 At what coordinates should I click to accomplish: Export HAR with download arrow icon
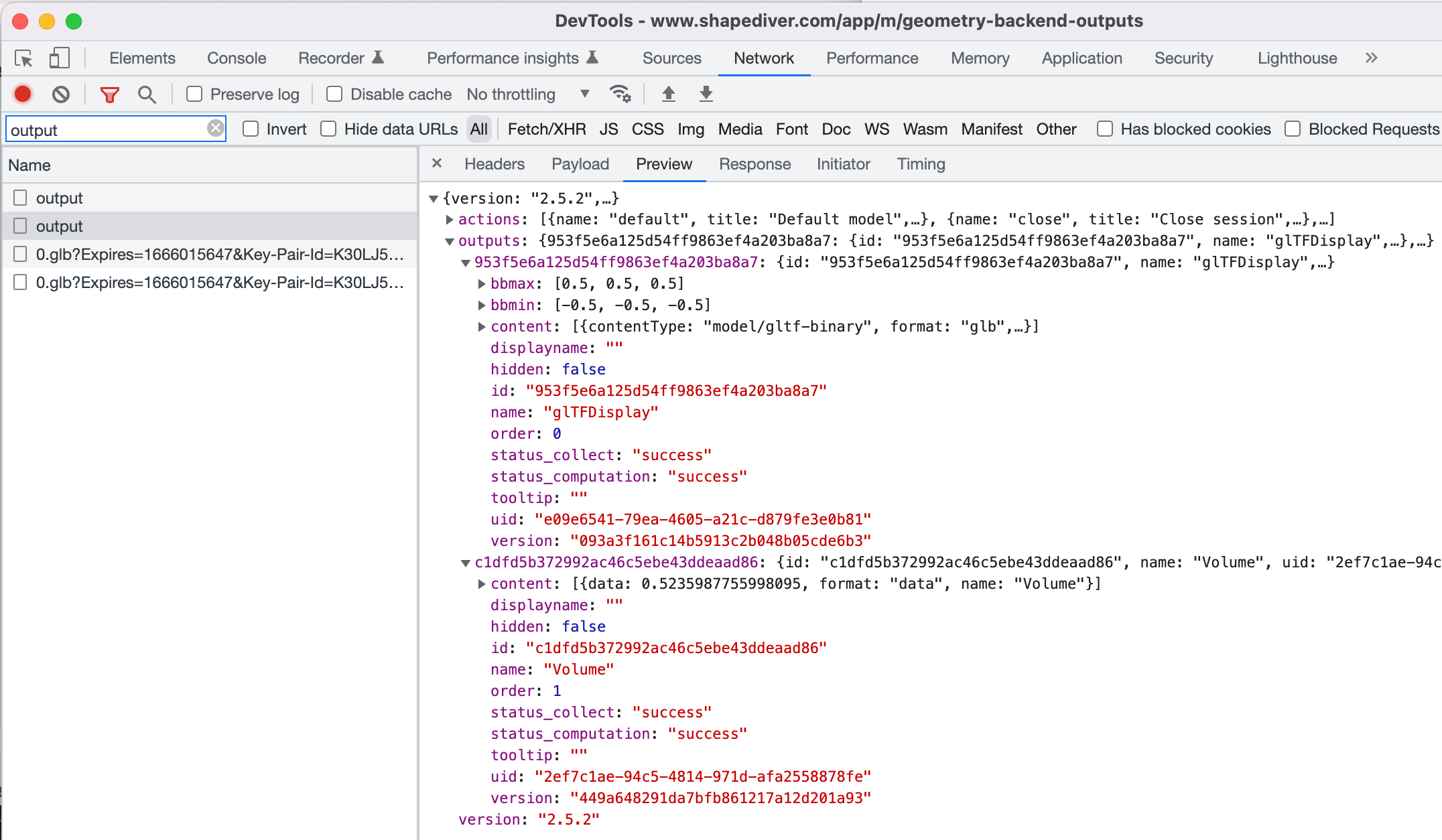tap(706, 94)
